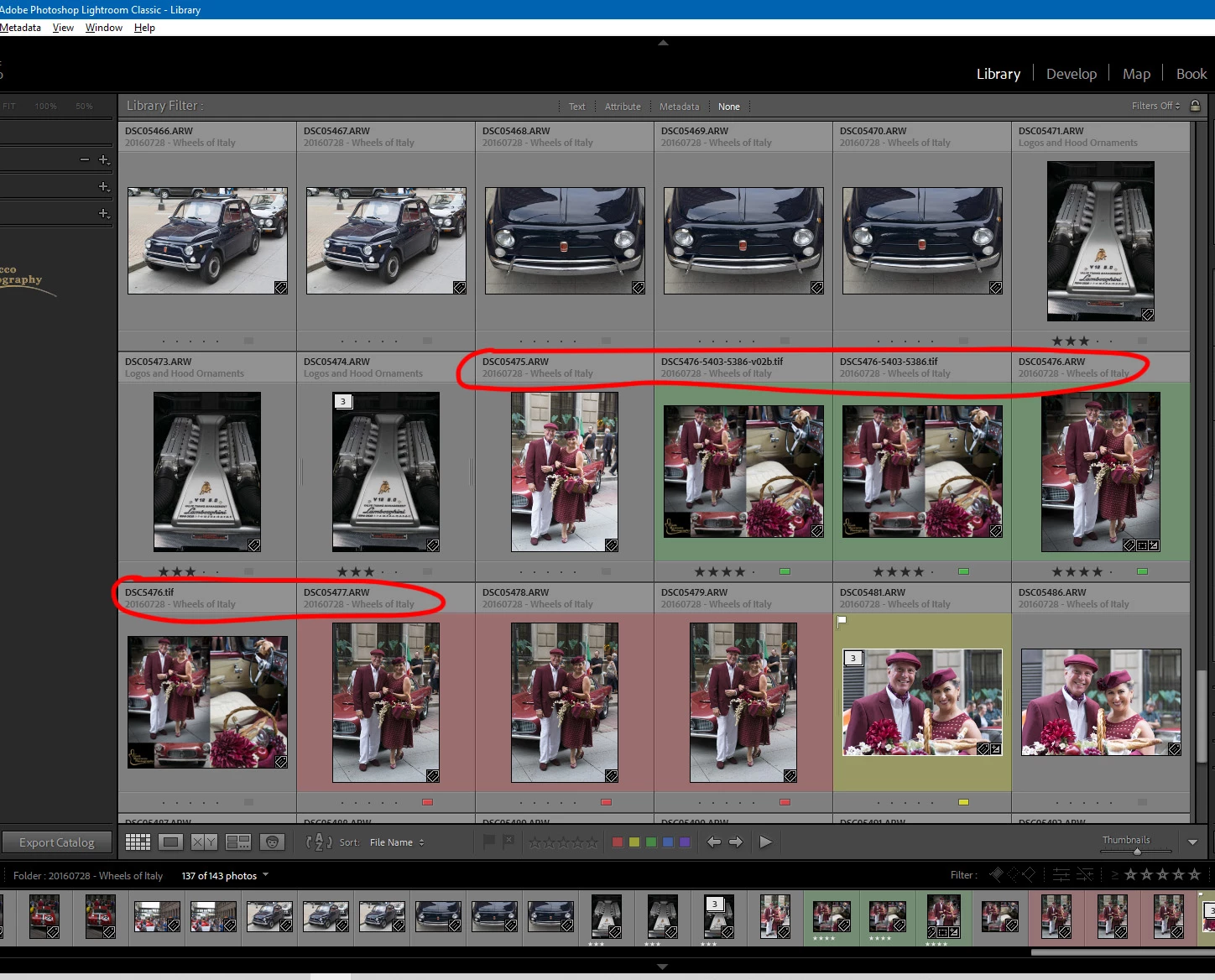Set flag as picked in the toolbar
1215x980 pixels.
(489, 842)
